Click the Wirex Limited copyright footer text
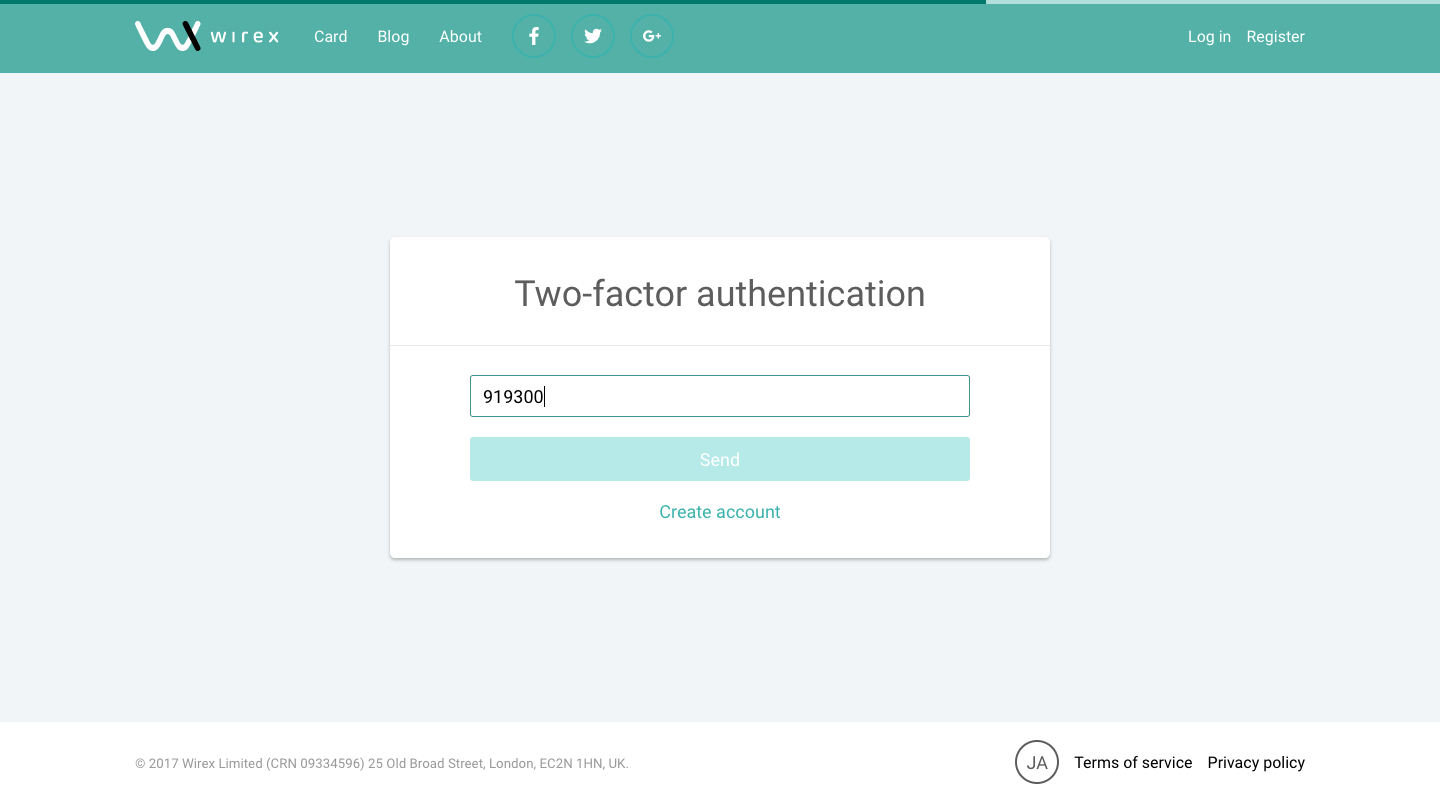The image size is (1440, 802). click(382, 763)
